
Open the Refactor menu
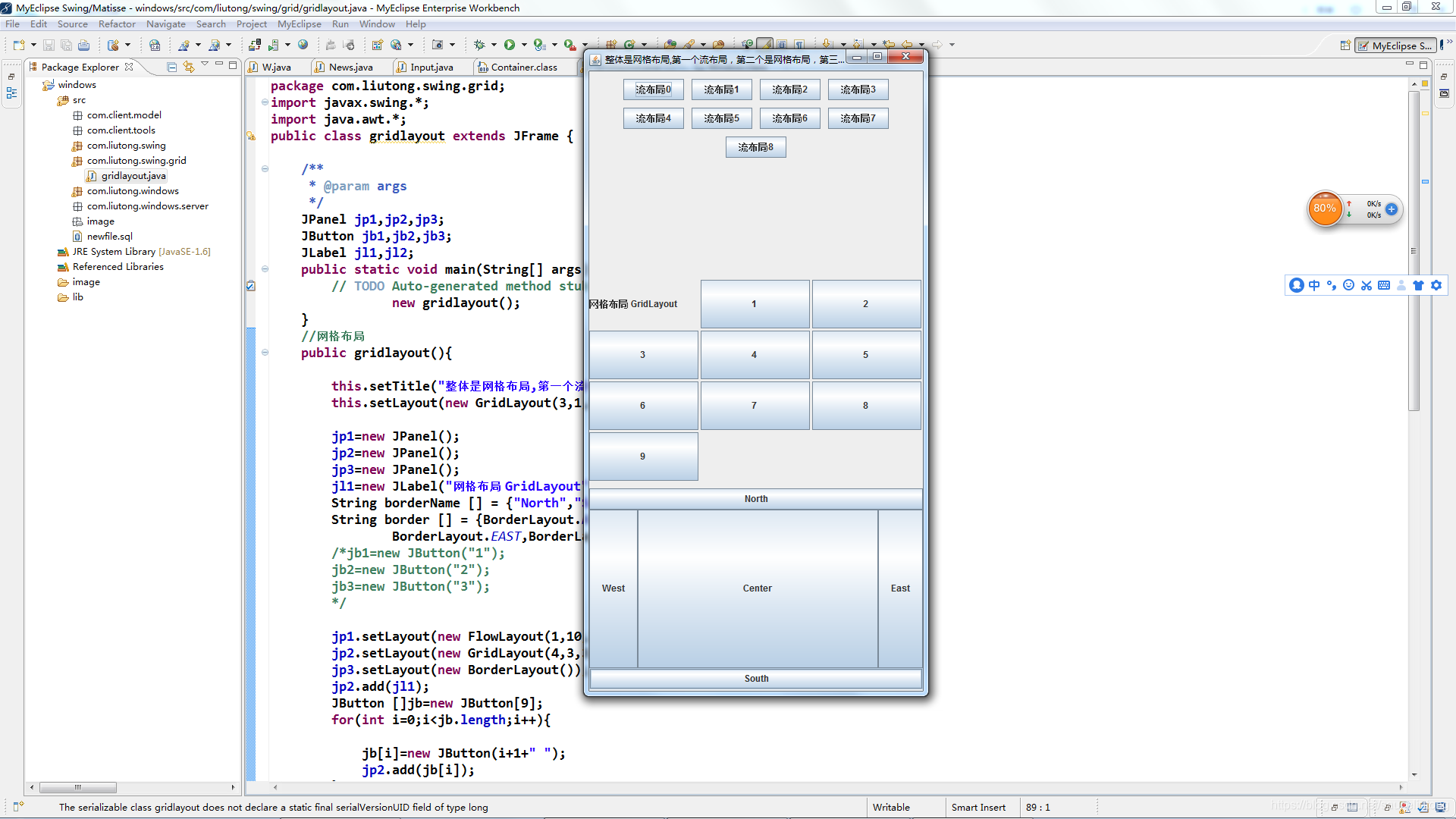tap(117, 24)
